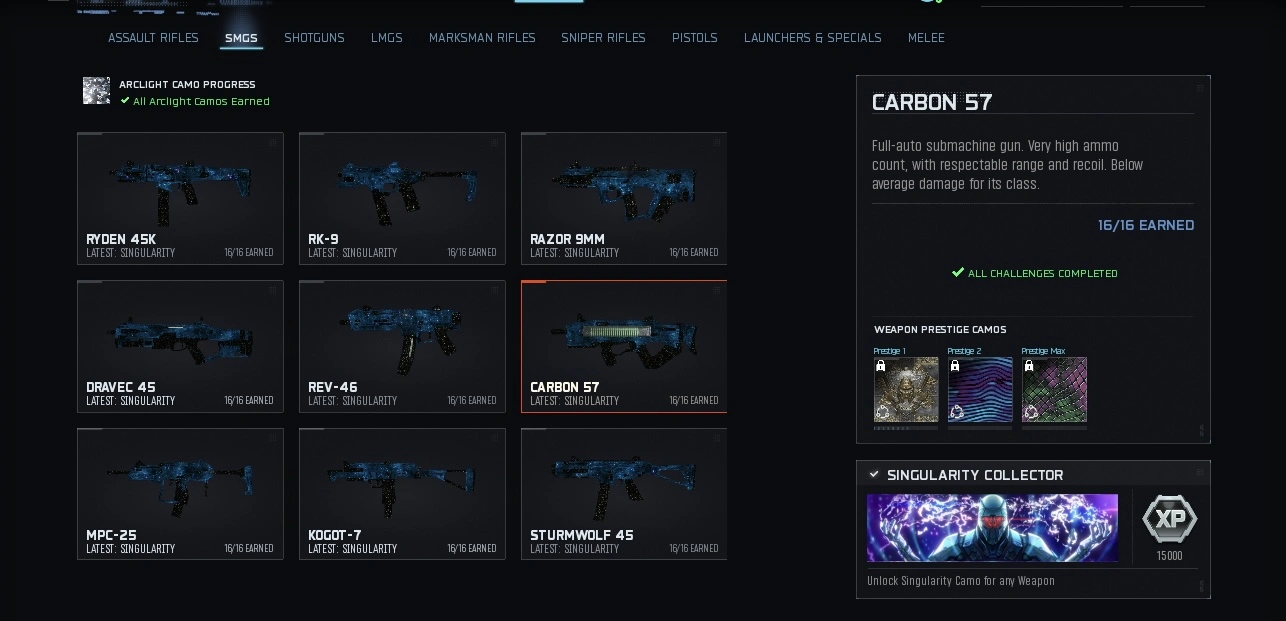Click the XP reward medal icon
The height and width of the screenshot is (621, 1286).
pyautogui.click(x=1169, y=519)
